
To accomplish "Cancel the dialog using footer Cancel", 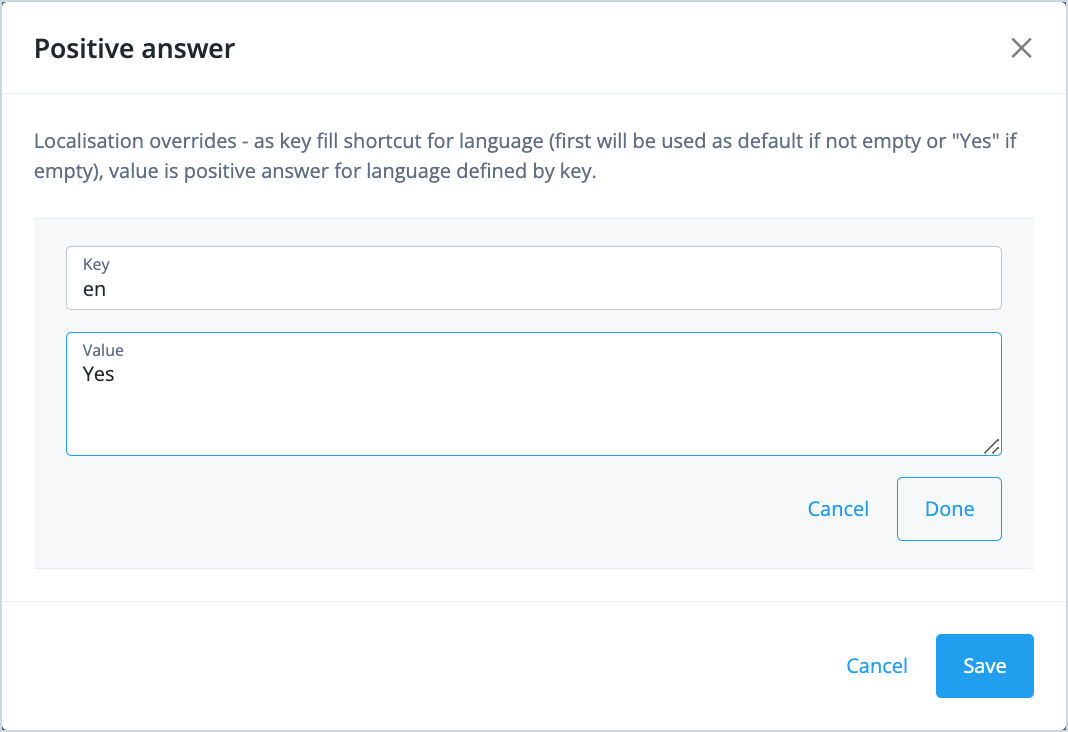I will pos(877,666).
